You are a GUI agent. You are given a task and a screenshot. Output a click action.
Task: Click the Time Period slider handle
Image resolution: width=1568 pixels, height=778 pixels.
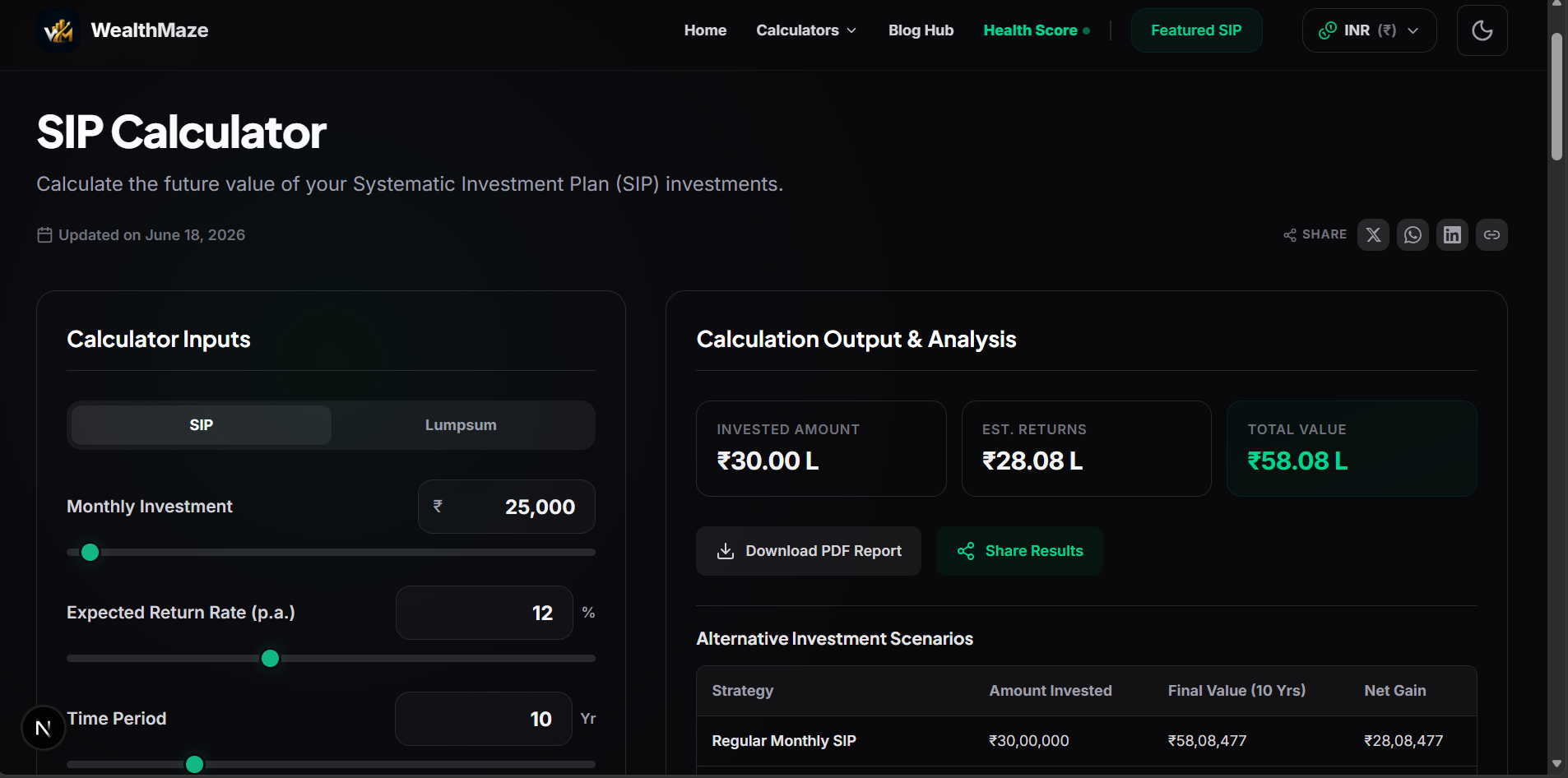pos(194,765)
